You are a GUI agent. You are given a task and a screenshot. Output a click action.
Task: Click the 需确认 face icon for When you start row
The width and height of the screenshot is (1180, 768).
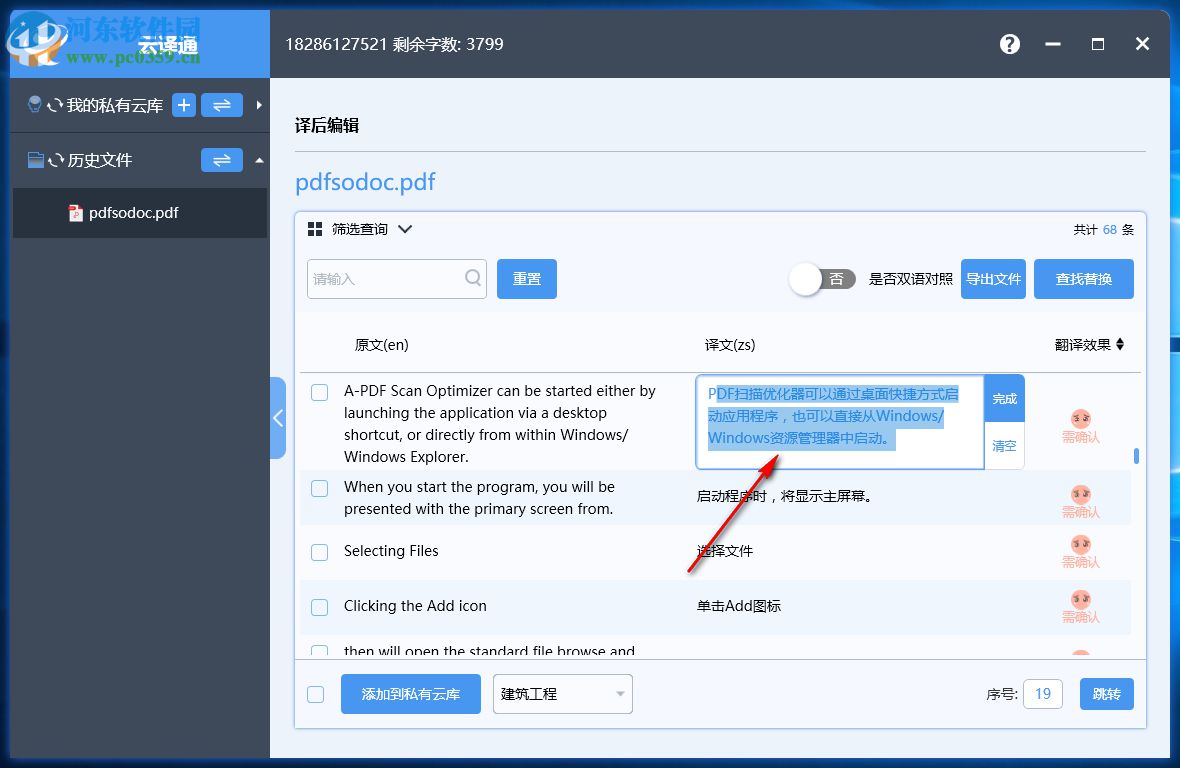coord(1081,494)
